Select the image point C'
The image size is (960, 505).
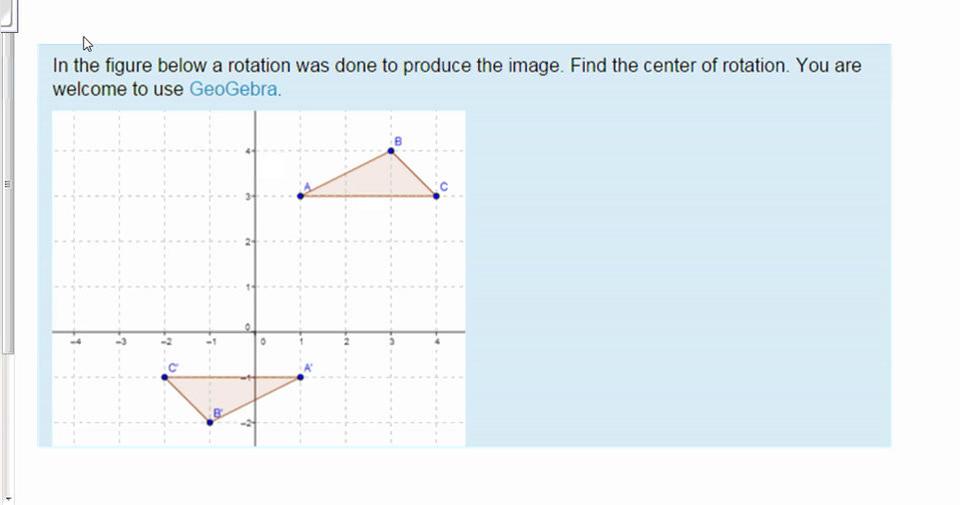point(165,377)
